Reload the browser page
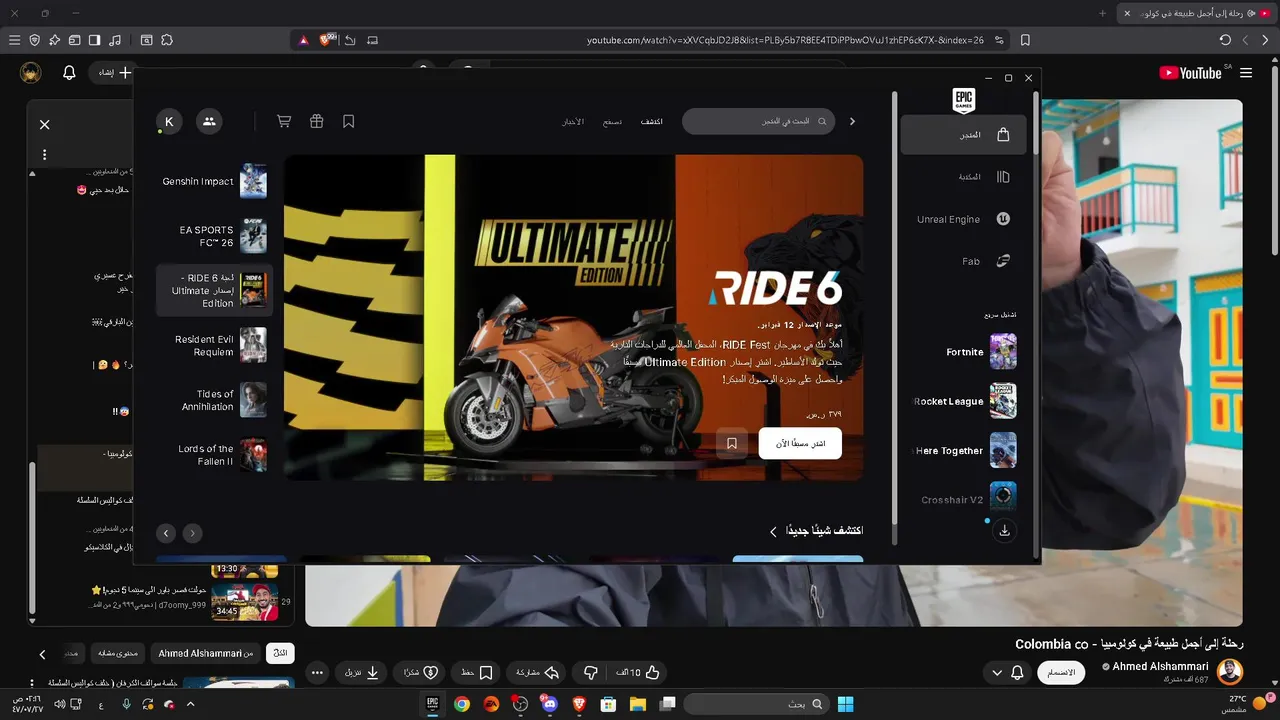 point(1225,40)
